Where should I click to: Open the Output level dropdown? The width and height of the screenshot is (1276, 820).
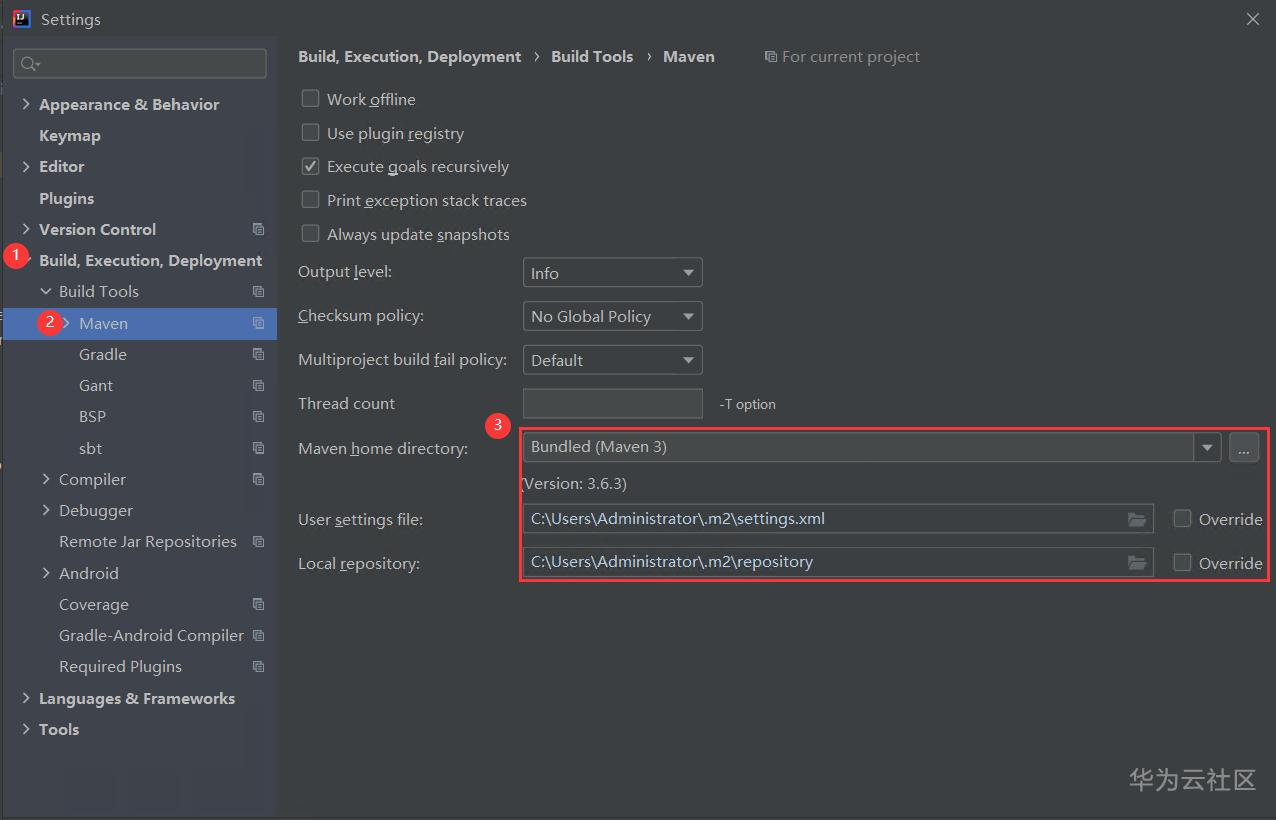pyautogui.click(x=612, y=273)
